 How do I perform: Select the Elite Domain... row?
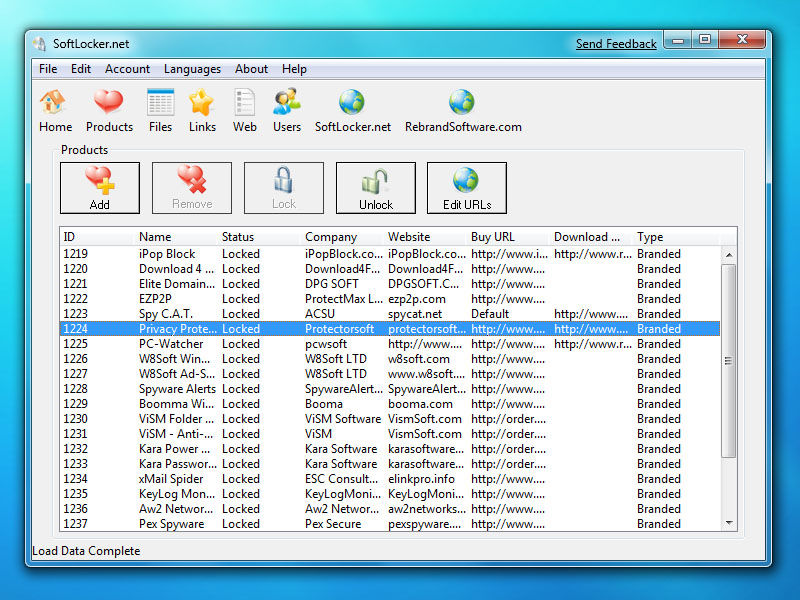pos(390,284)
